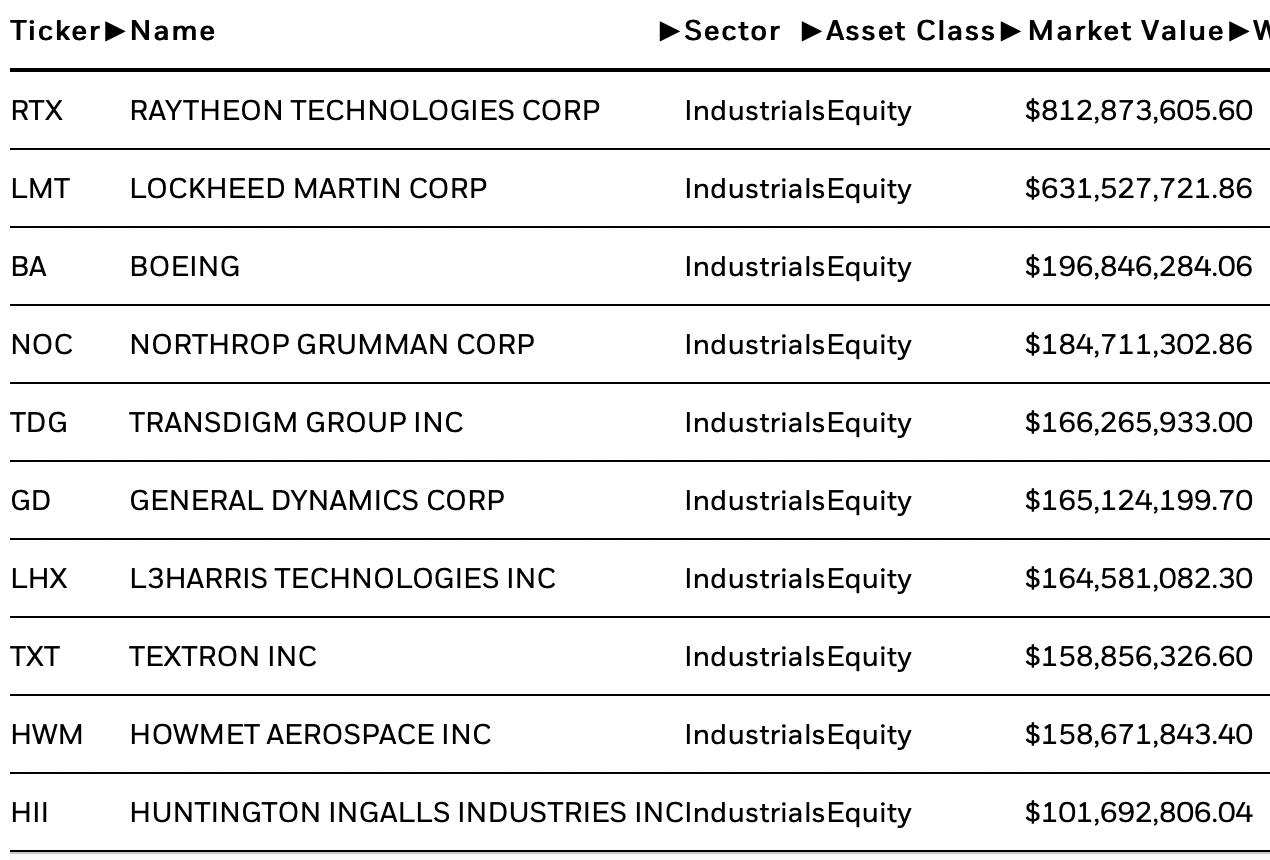Click the triangle before the Sector header
Image resolution: width=1270 pixels, height=860 pixels.
pos(670,31)
